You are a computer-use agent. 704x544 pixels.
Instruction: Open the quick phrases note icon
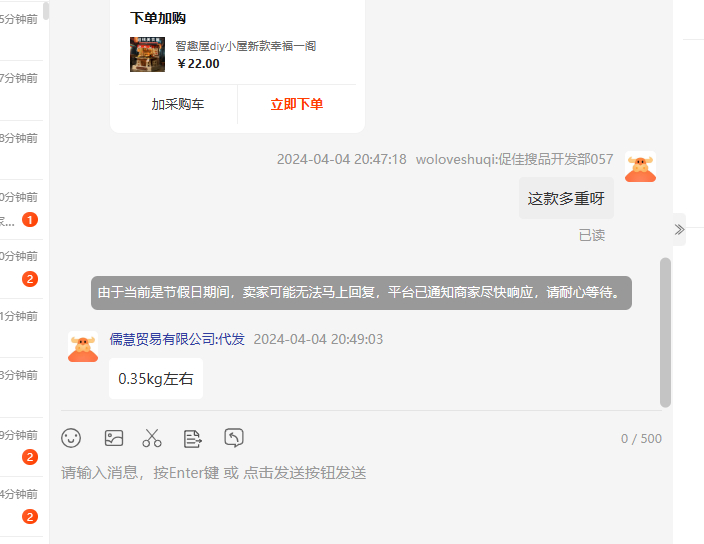193,439
